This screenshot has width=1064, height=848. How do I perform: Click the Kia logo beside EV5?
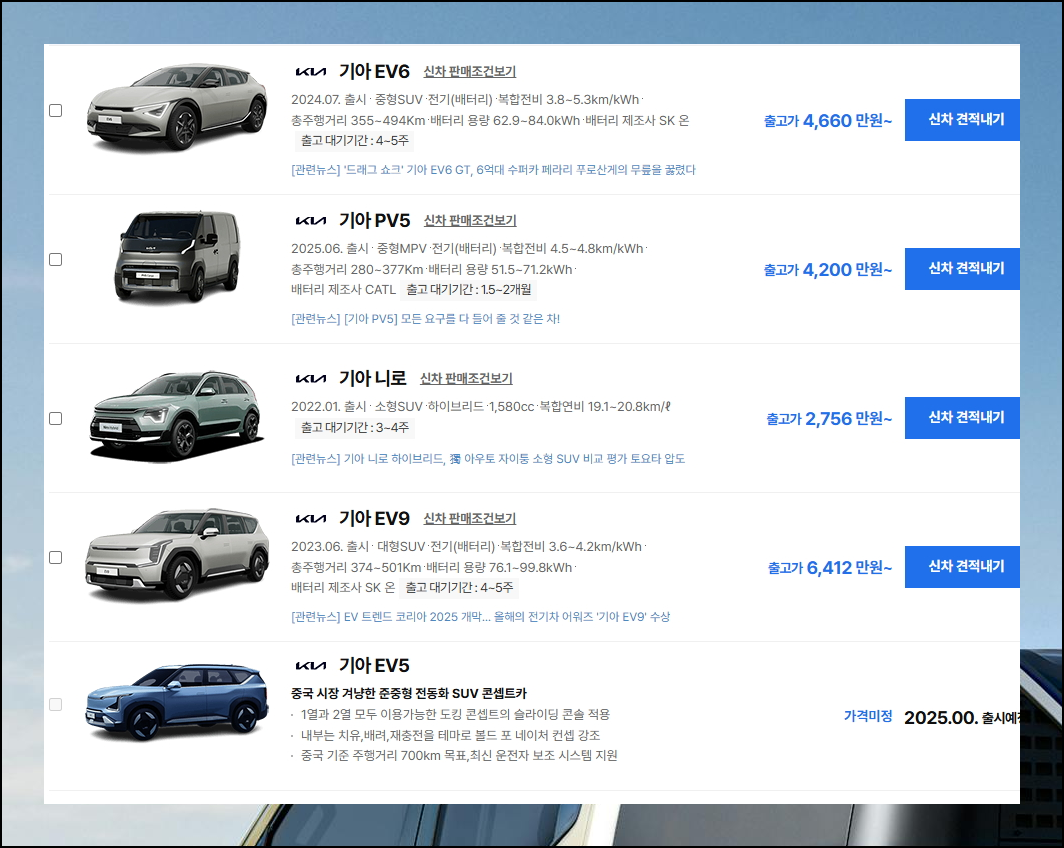coord(311,666)
